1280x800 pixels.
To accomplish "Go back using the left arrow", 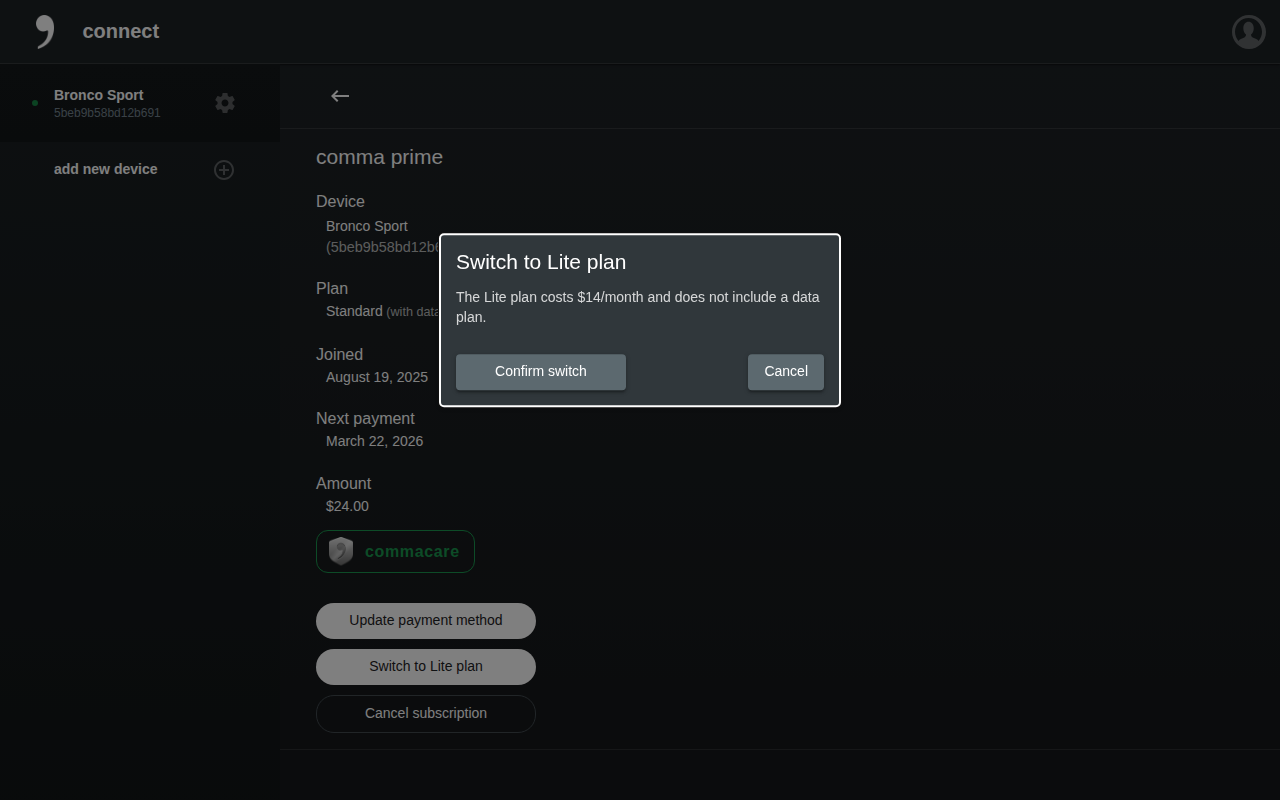I will click(x=340, y=96).
